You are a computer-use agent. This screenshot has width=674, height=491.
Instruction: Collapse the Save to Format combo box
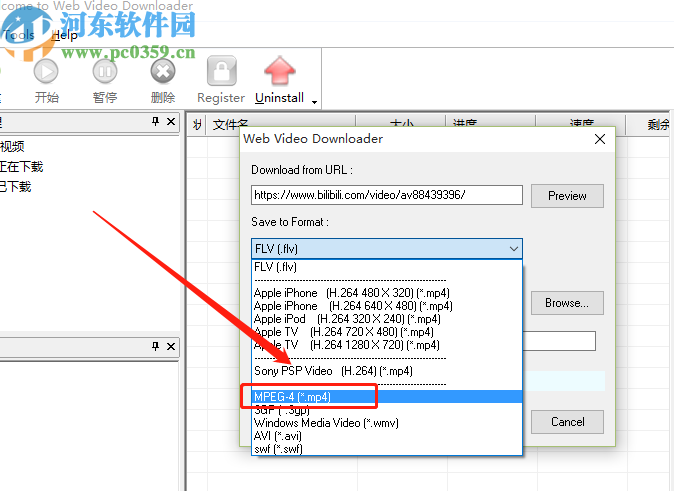point(513,249)
